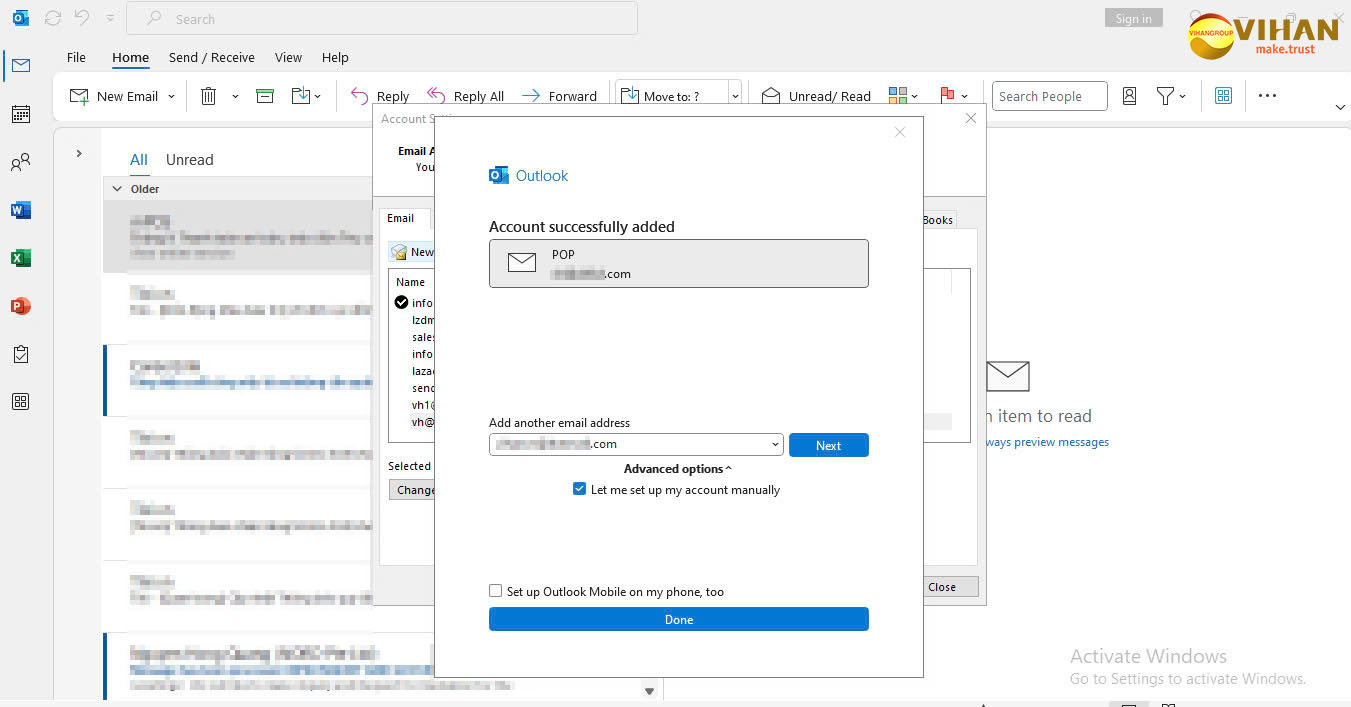Screen dimensions: 1351x707
Task: Open the New Email dropdown arrow
Action: (171, 97)
